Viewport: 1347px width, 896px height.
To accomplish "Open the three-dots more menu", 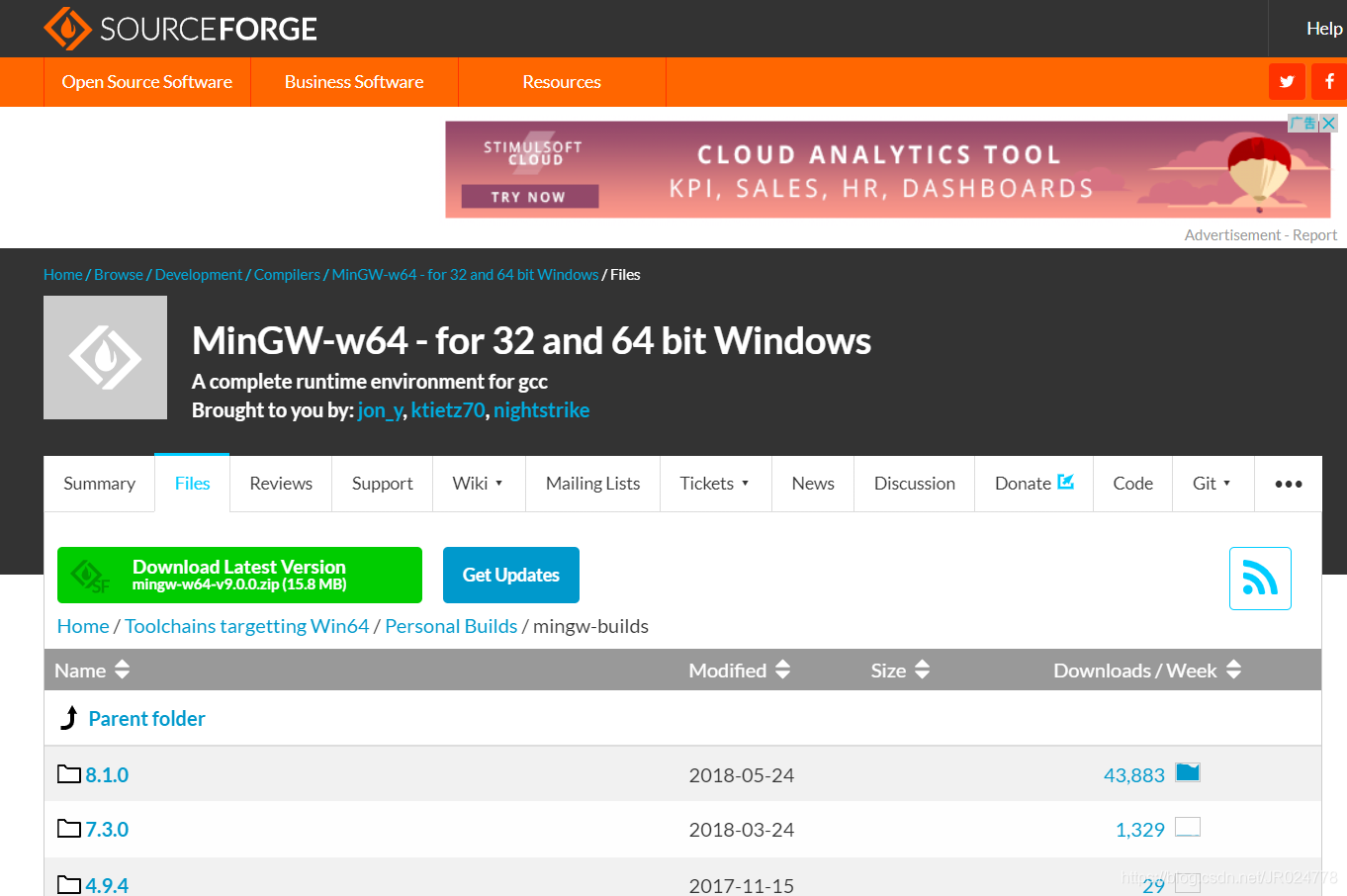I will [x=1288, y=484].
